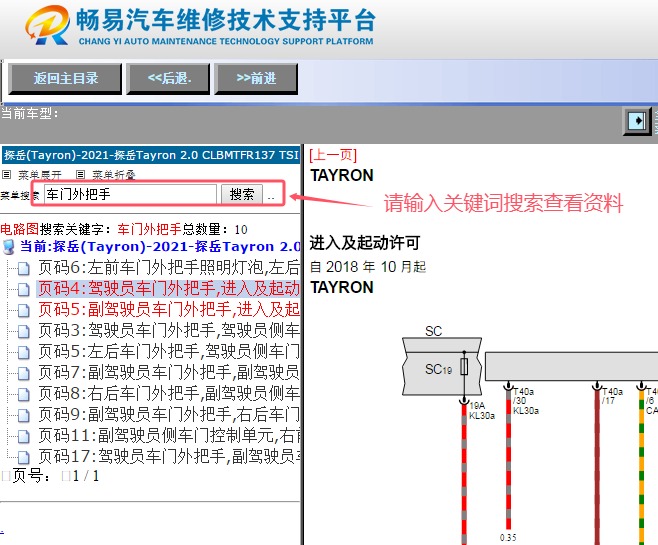
Task: Go forward with the >>前进 button
Action: [256, 78]
